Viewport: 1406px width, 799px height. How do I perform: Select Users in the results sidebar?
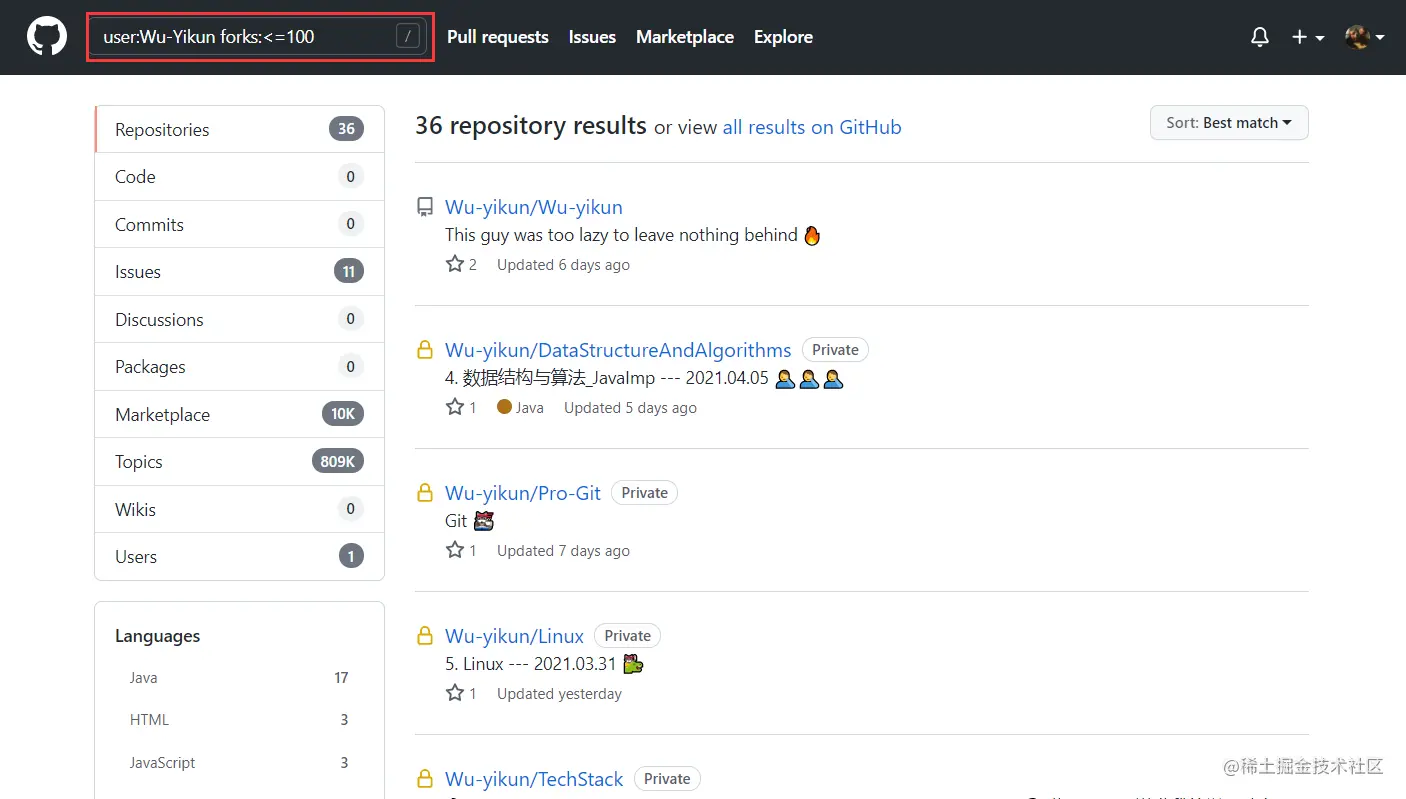[x=240, y=557]
